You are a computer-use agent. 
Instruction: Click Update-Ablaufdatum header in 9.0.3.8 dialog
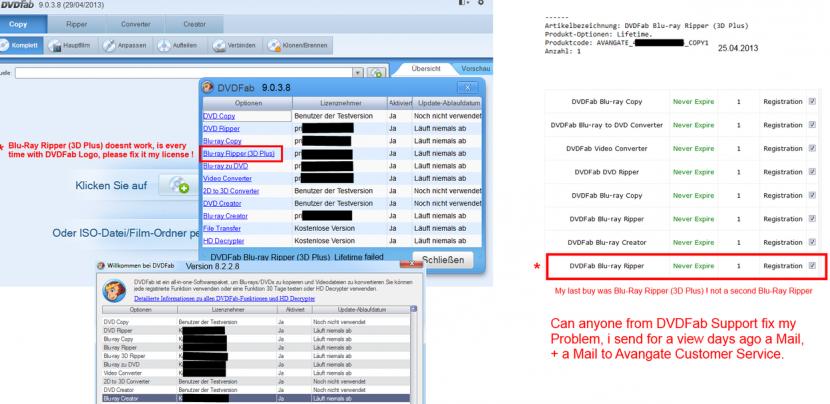pos(447,103)
